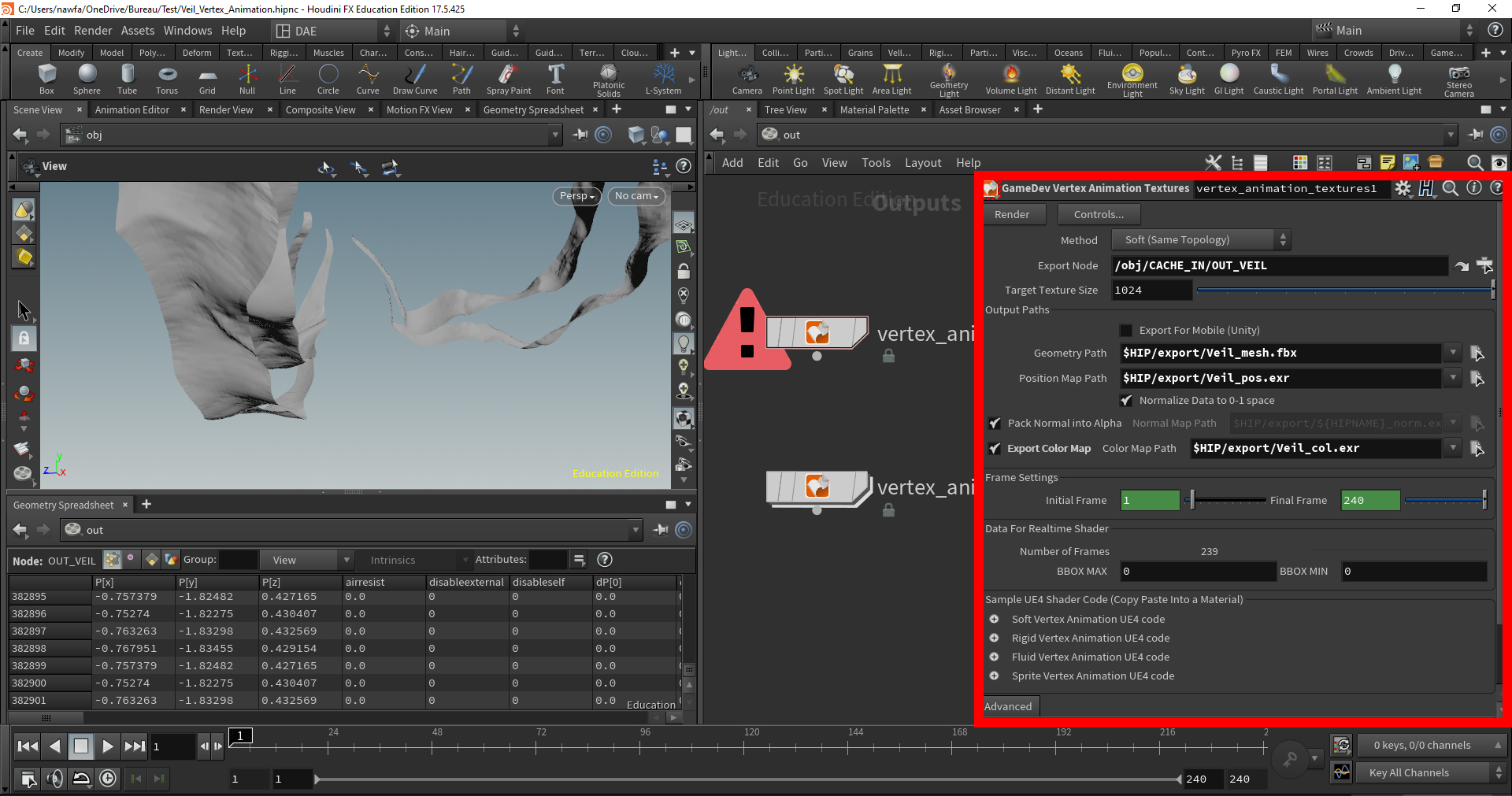Play the animation forward
The image size is (1512, 796).
[108, 746]
